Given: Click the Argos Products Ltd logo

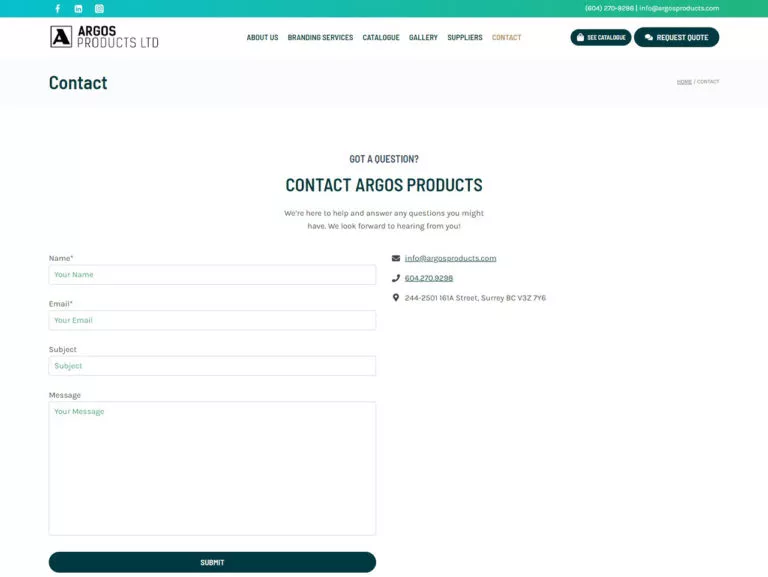Looking at the screenshot, I should pyautogui.click(x=104, y=37).
